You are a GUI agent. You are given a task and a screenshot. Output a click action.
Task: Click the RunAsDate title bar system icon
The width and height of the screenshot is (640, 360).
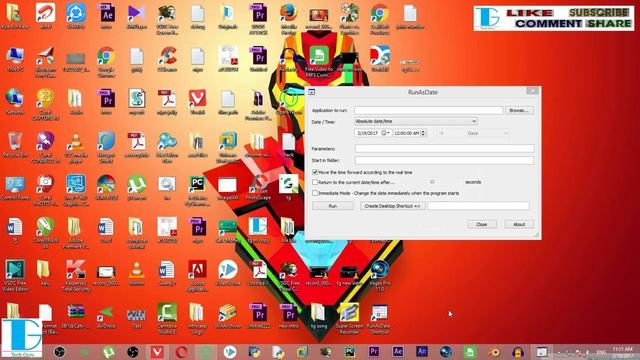(311, 92)
